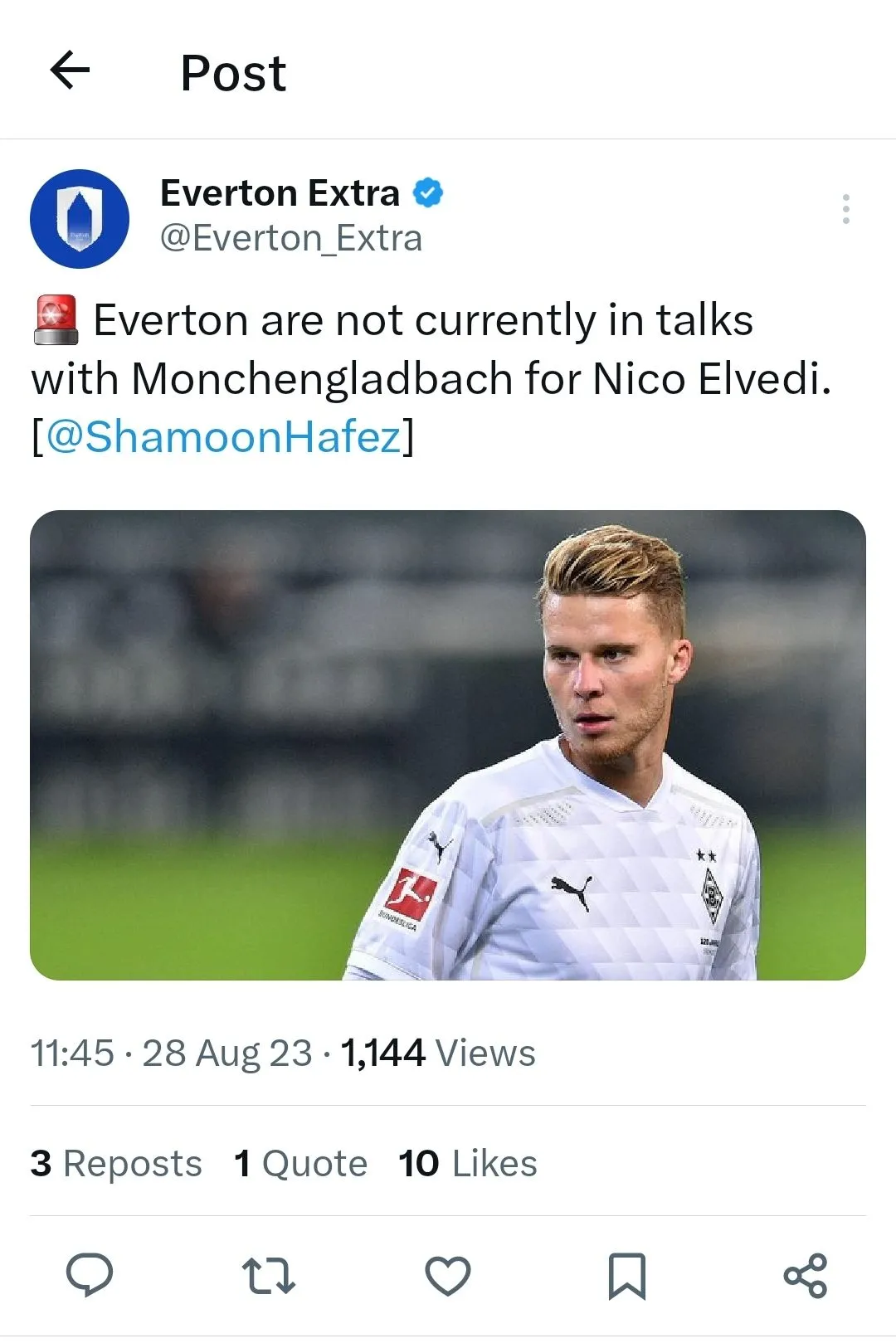Tap the @Everton_Extra handle
The width and height of the screenshot is (896, 1343).
[291, 239]
